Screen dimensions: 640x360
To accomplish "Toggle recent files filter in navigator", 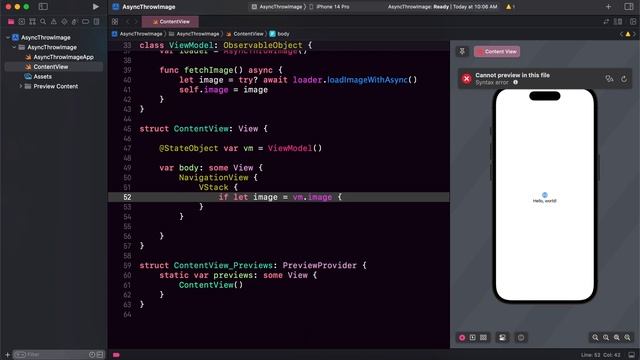I will click(x=92, y=355).
